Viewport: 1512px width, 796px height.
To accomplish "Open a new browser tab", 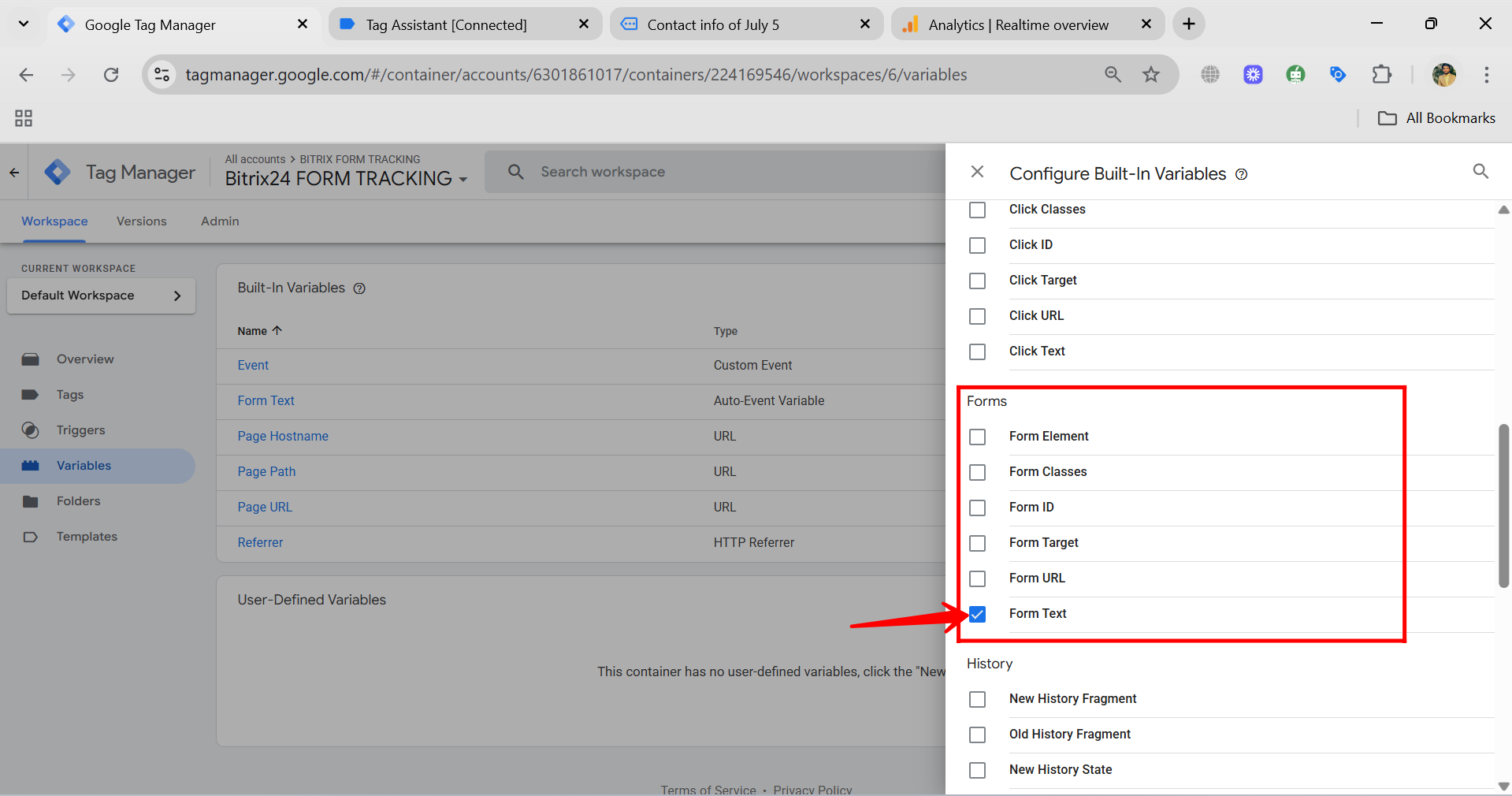I will tap(1188, 24).
